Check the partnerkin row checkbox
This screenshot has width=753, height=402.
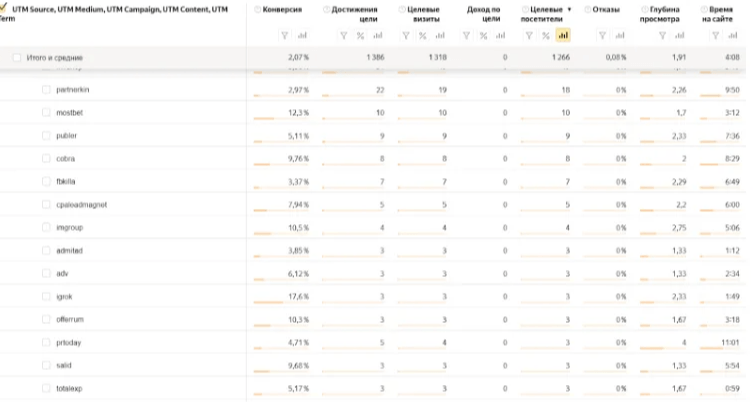46,90
